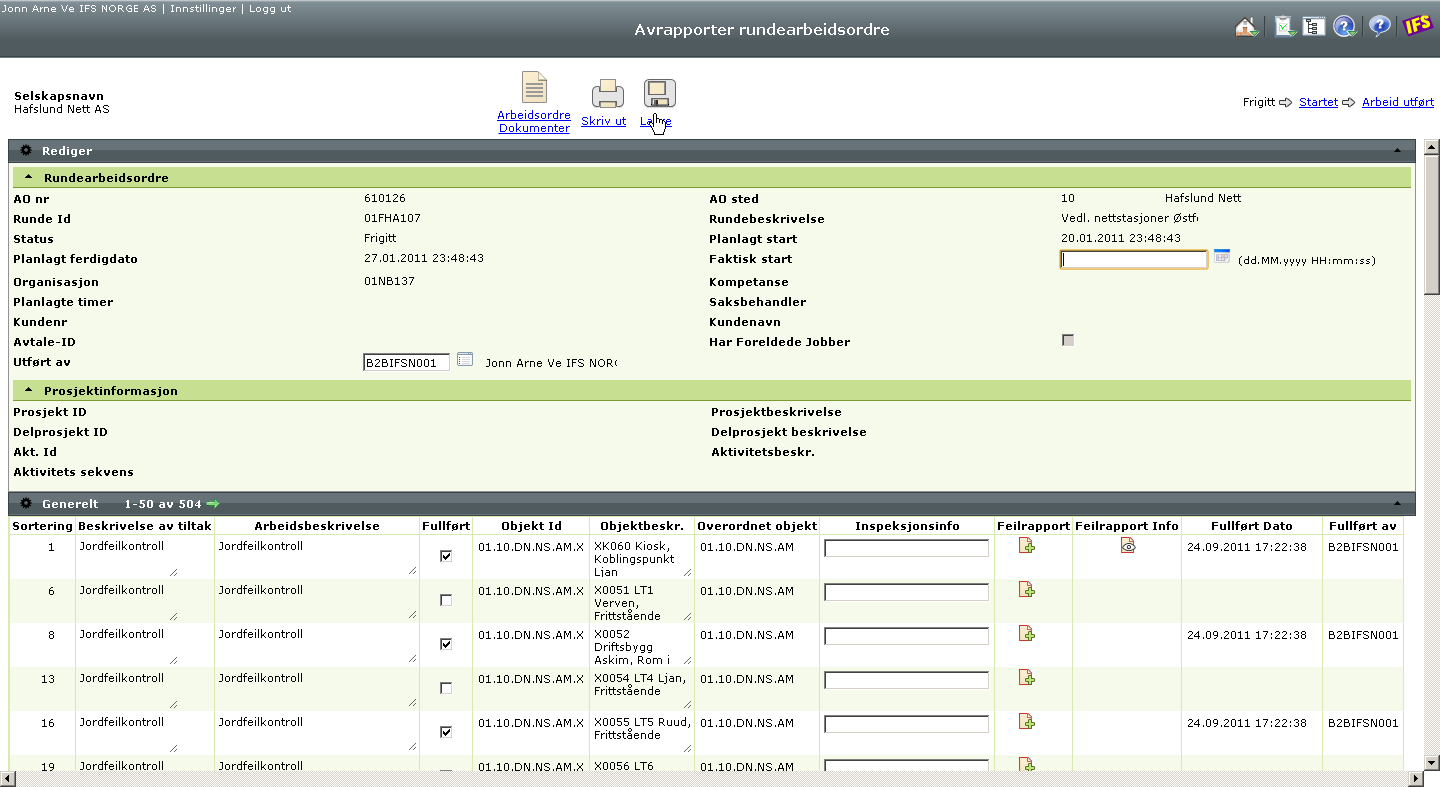This screenshot has height=787, width=1440.
Task: Click the Sortering column header
Action: 42,526
